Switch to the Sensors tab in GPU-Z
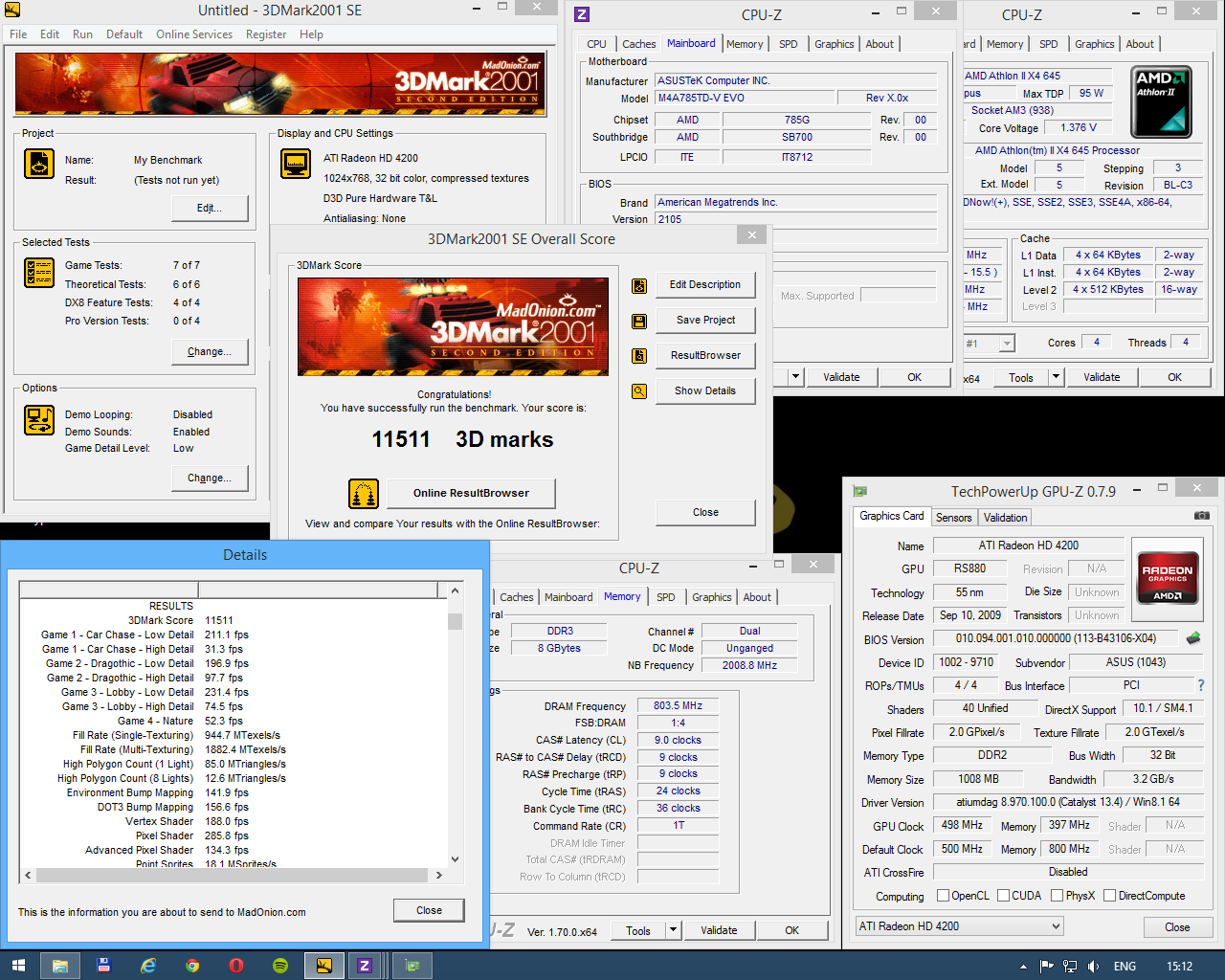 pos(953,518)
